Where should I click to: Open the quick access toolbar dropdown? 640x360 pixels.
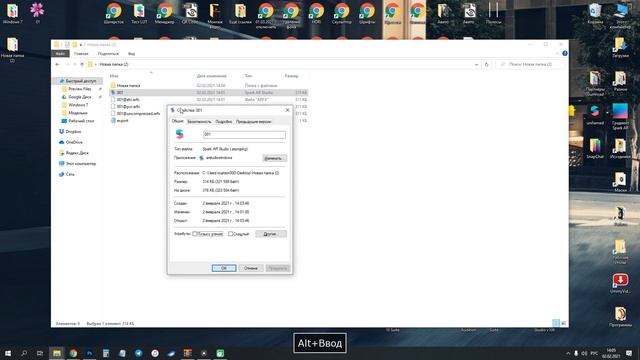(81, 44)
